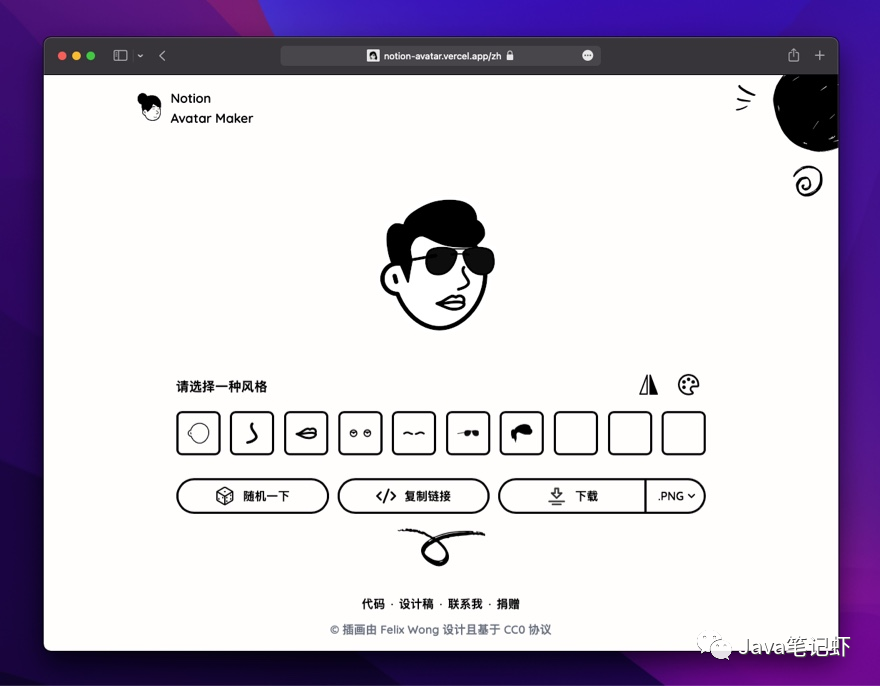Screen dimensions: 880x686
Task: Click the 请选择一种风格 heading text
Action: pyautogui.click(x=222, y=387)
